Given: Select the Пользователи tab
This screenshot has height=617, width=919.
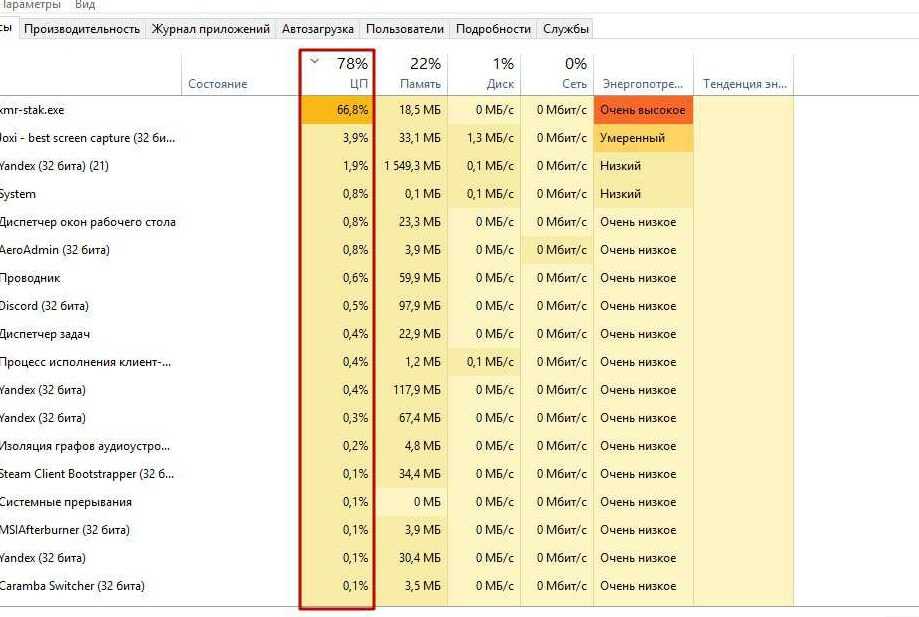Looking at the screenshot, I should click(404, 29).
